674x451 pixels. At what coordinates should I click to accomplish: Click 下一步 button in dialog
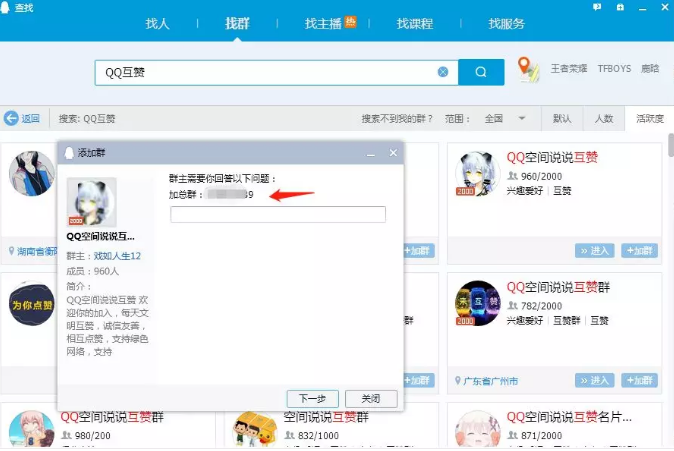(x=312, y=398)
